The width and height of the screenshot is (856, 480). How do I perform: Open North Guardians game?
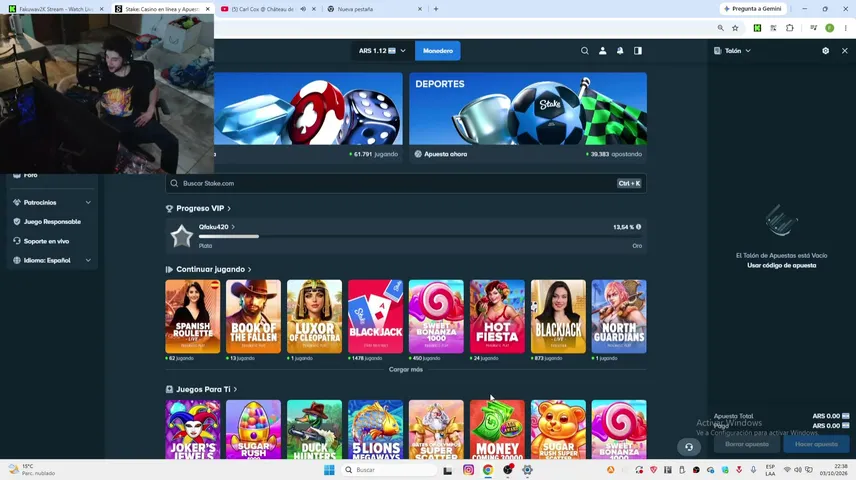(x=619, y=317)
